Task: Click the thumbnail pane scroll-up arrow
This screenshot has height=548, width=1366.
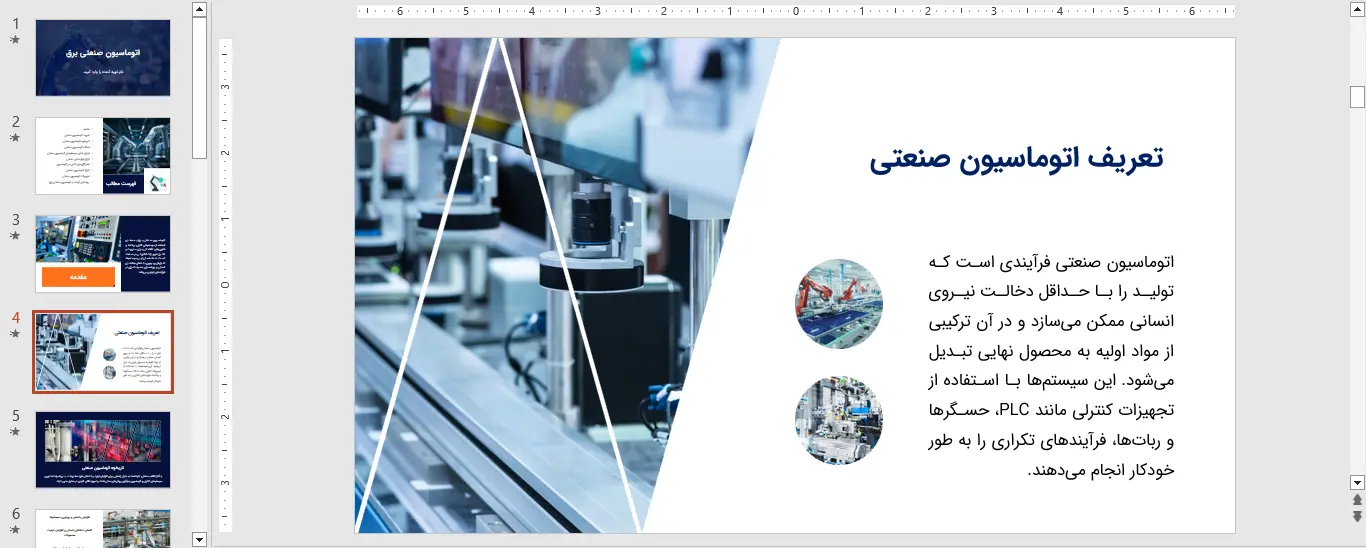Action: coord(199,9)
